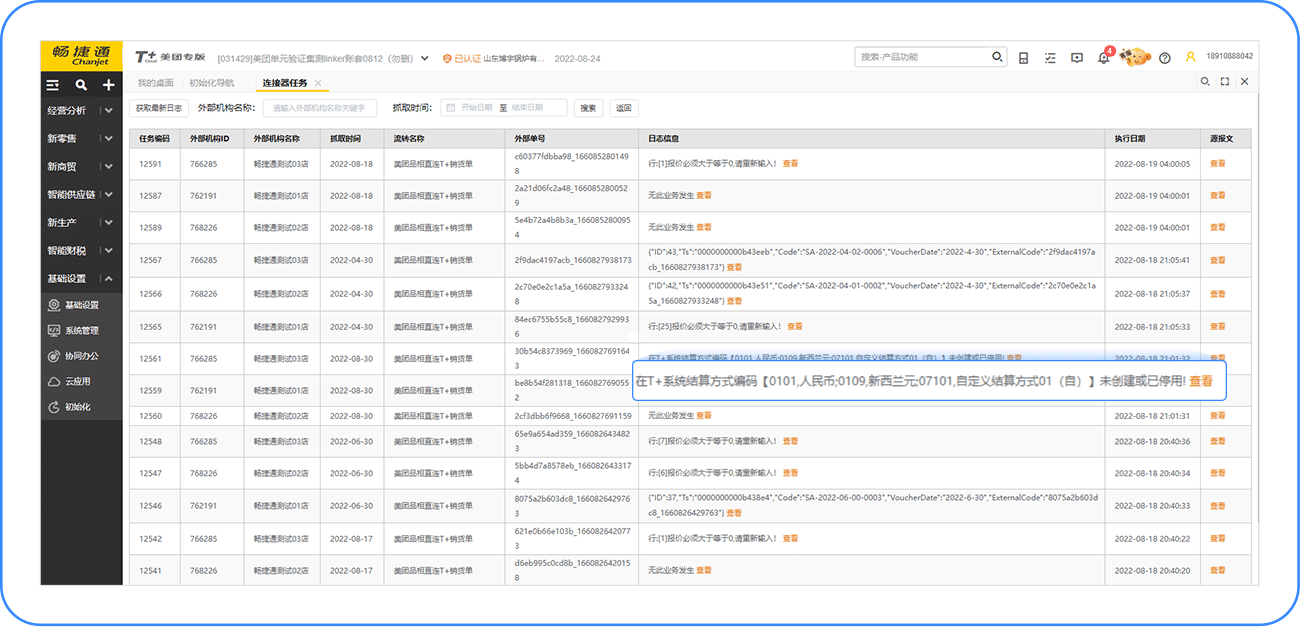1300x627 pixels.
Task: Open the task checklist icon in header
Action: (x=1049, y=58)
